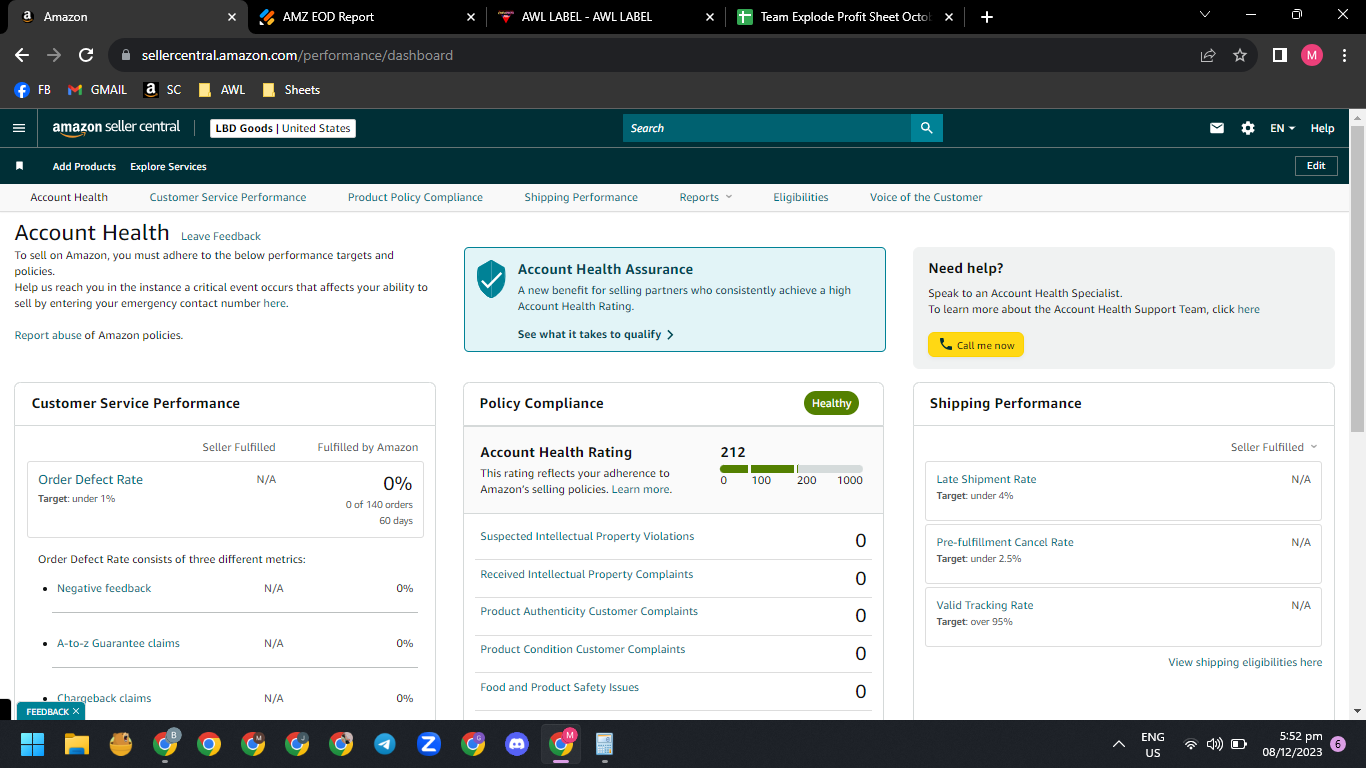Open the Chrome profile avatar M
The height and width of the screenshot is (768, 1366).
tap(1312, 55)
